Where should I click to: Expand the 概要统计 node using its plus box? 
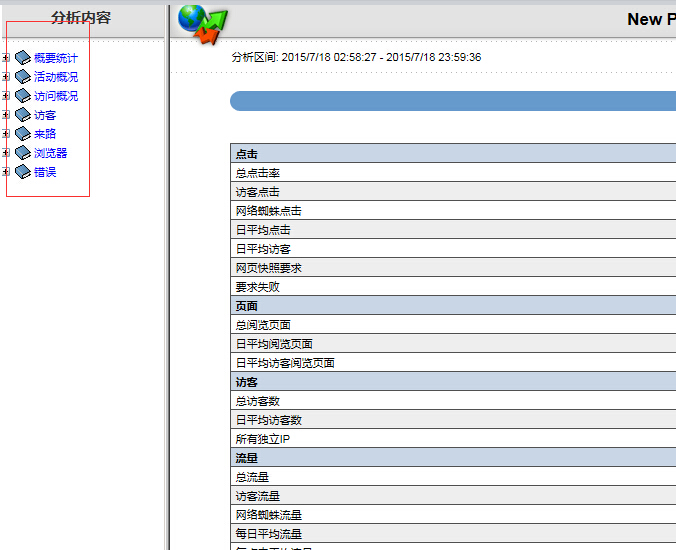tap(7, 58)
